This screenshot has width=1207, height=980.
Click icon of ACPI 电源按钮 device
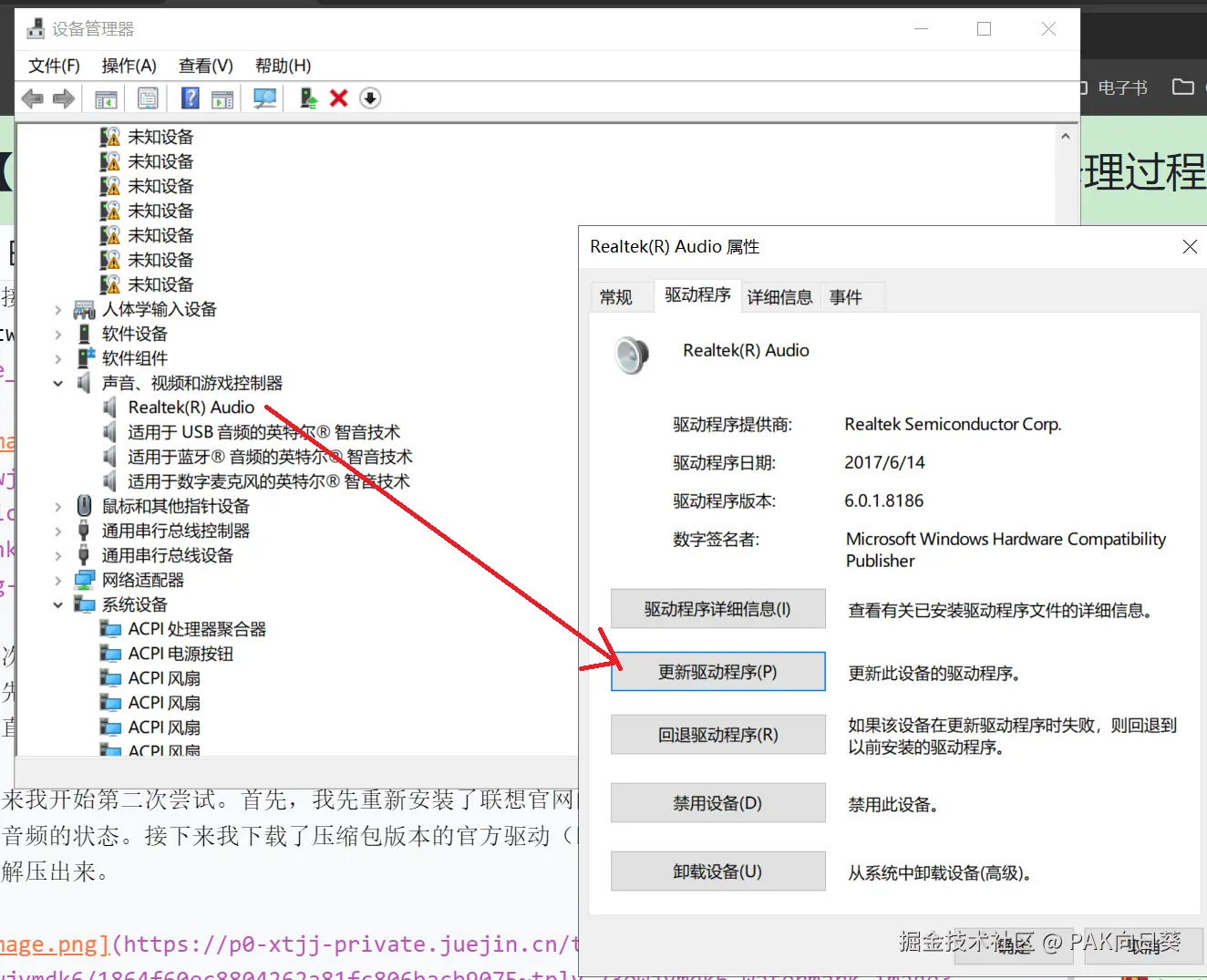(x=110, y=654)
